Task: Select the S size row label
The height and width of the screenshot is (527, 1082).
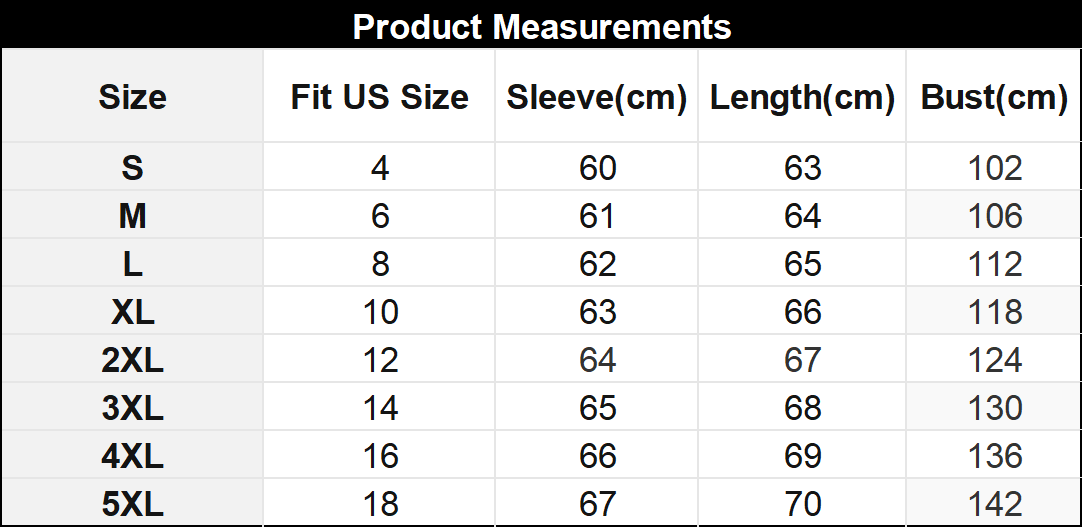Action: [x=132, y=168]
